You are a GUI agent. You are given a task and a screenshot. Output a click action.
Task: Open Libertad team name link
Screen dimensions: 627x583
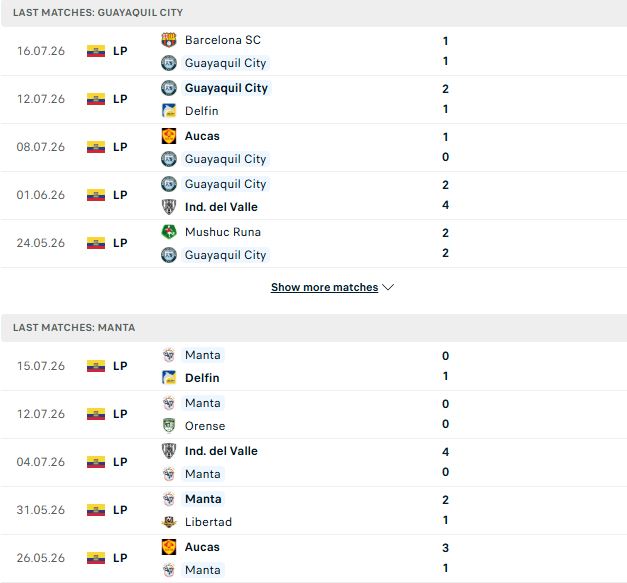tap(208, 522)
